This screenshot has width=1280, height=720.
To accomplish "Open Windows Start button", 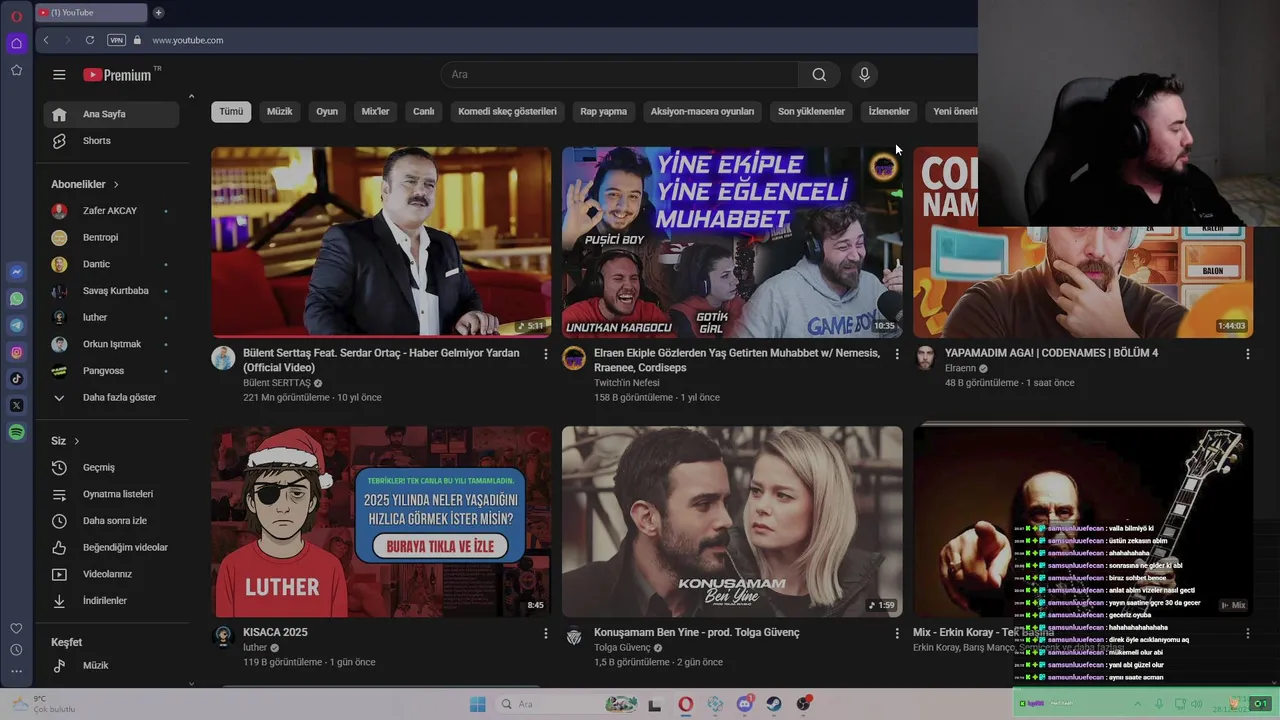I will click(x=477, y=704).
